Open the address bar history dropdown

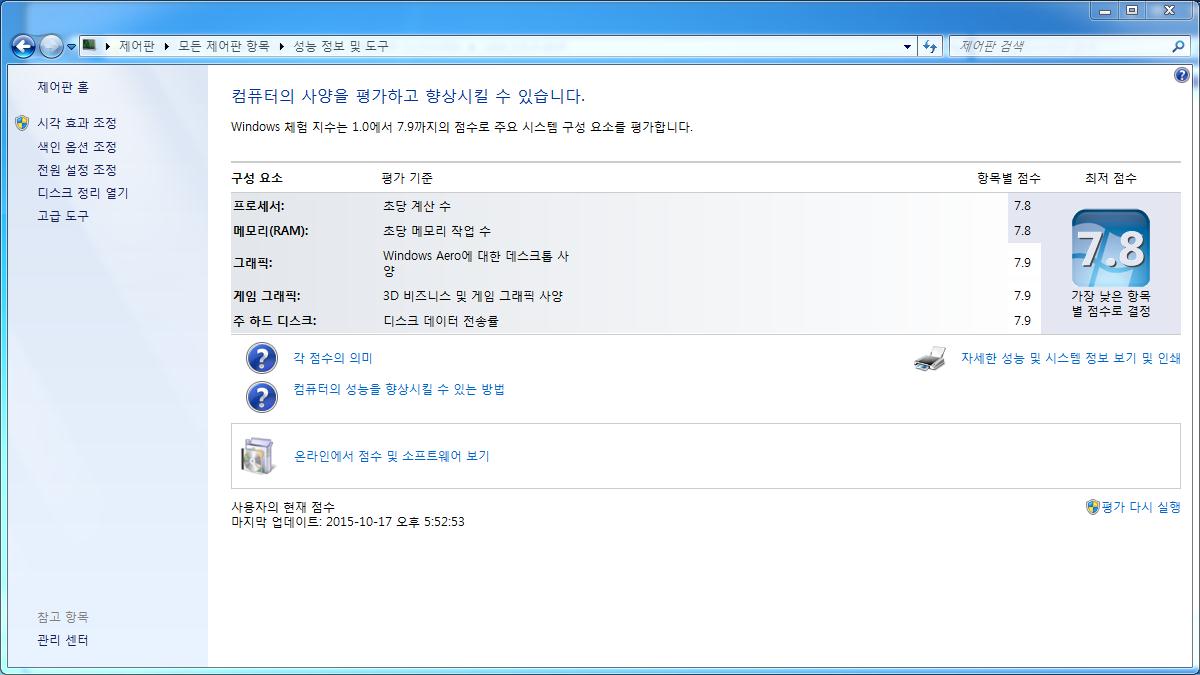[908, 46]
